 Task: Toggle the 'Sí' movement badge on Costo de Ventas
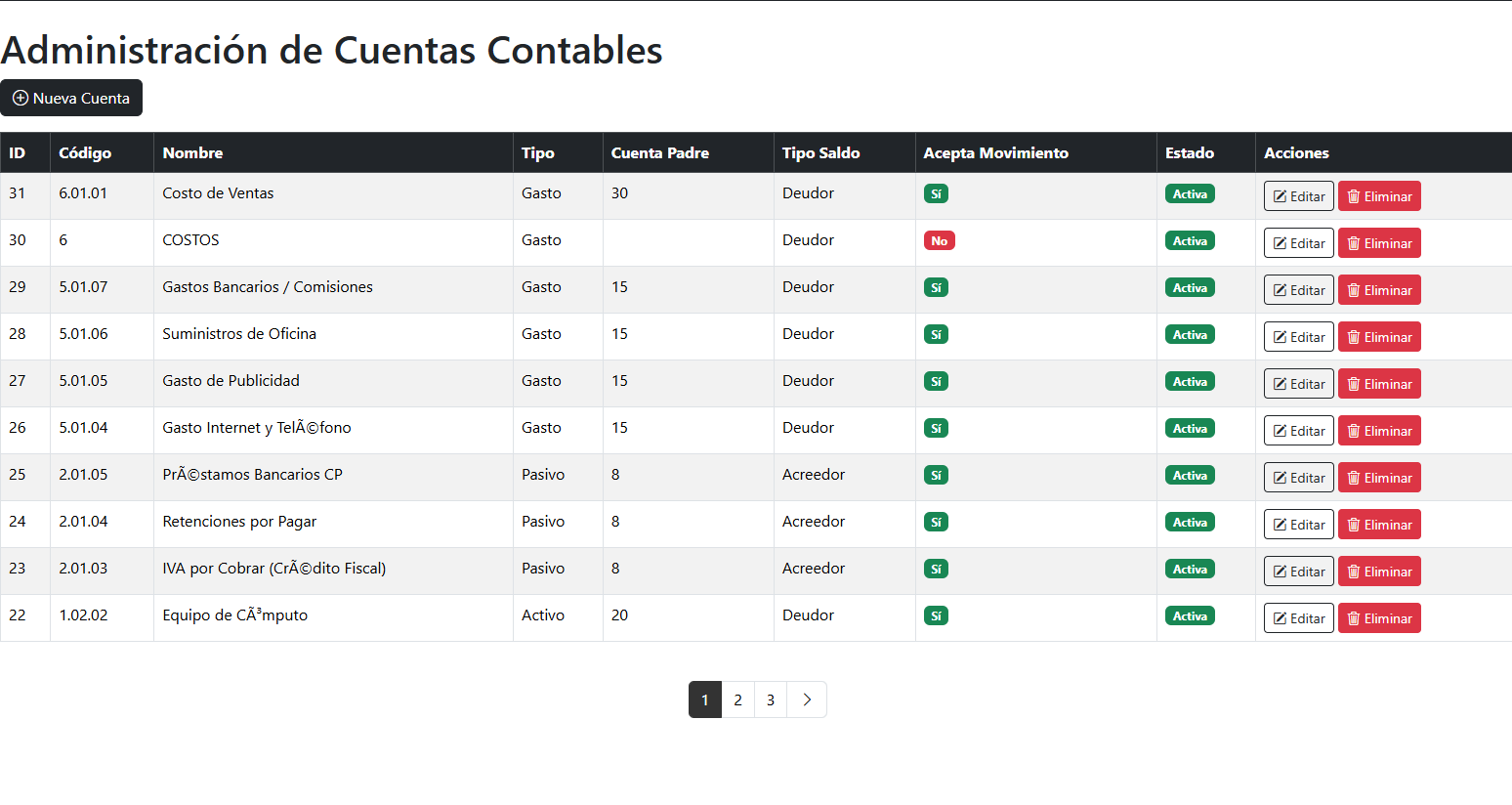[x=936, y=193]
